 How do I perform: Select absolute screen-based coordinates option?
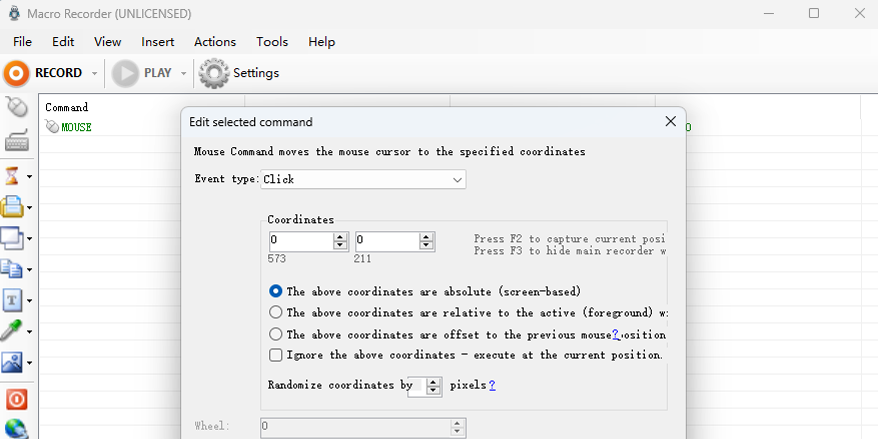click(275, 291)
